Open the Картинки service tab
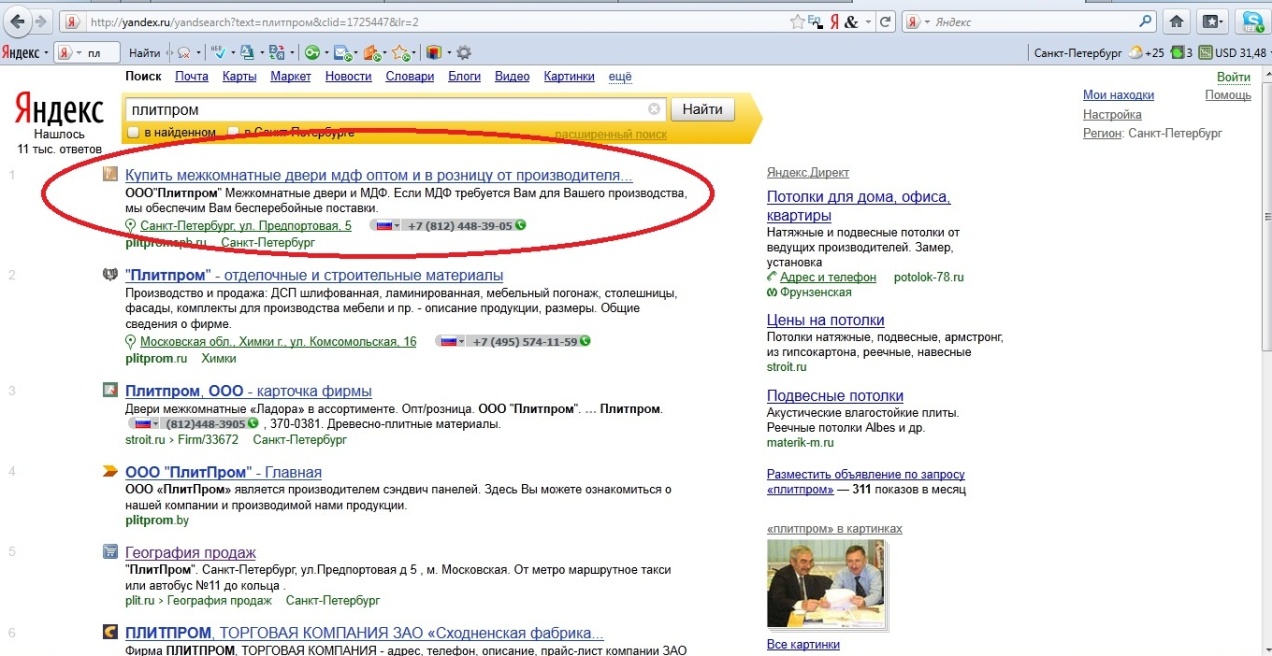 pos(569,76)
